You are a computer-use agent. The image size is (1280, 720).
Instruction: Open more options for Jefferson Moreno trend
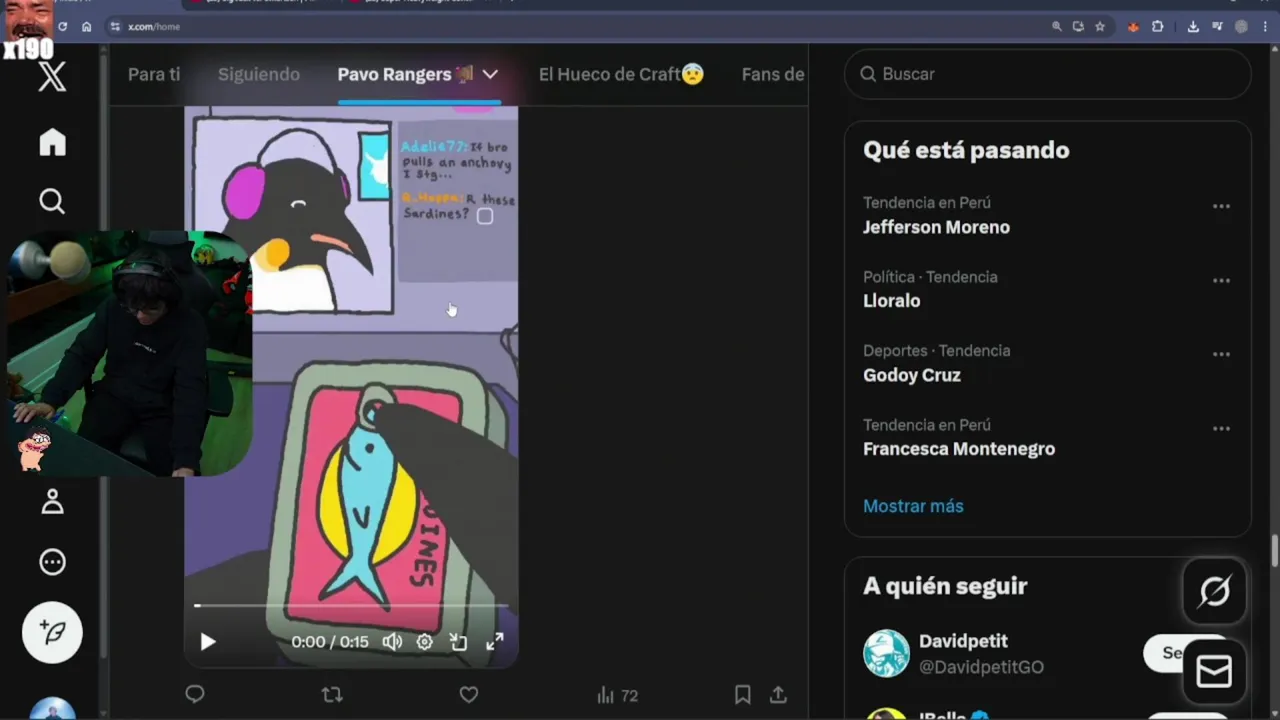[x=1221, y=206]
